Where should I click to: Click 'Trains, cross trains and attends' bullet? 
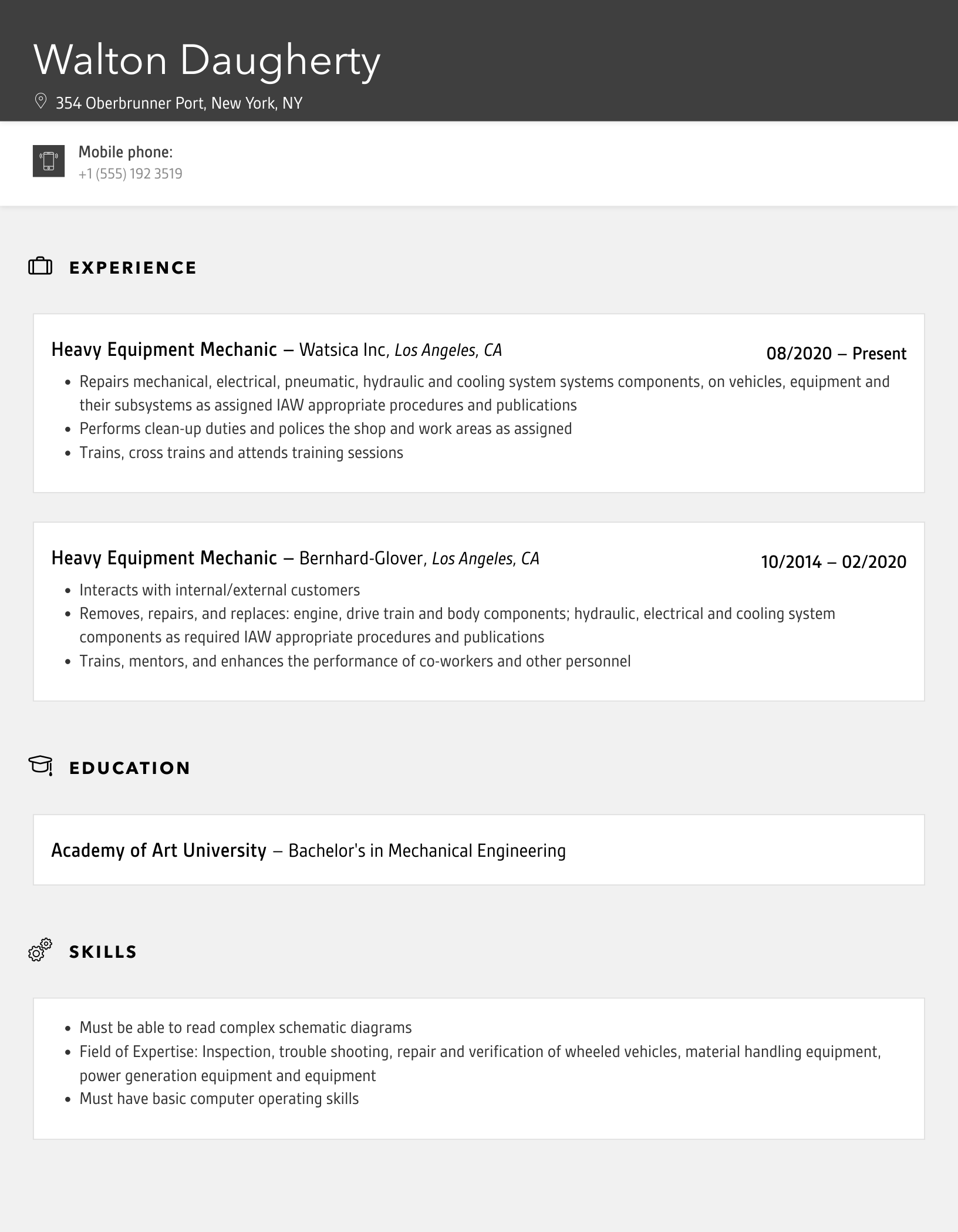241,453
